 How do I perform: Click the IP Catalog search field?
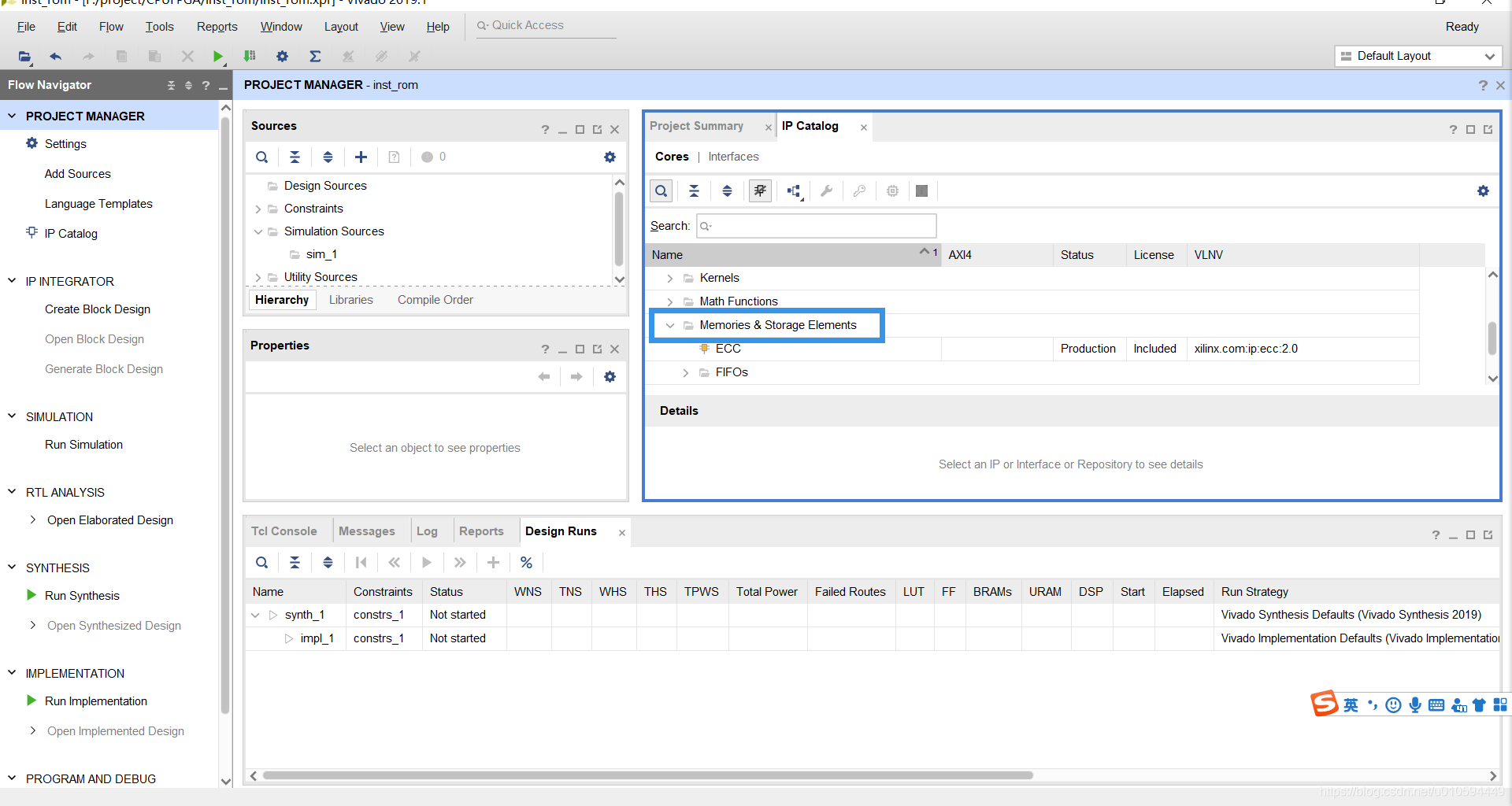pos(817,226)
